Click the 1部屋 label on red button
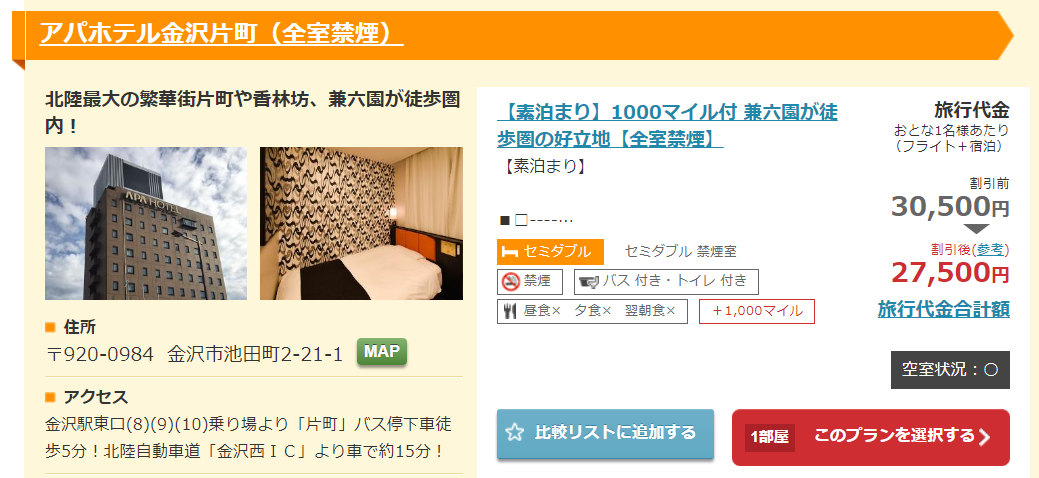1039x478 pixels. (x=769, y=437)
